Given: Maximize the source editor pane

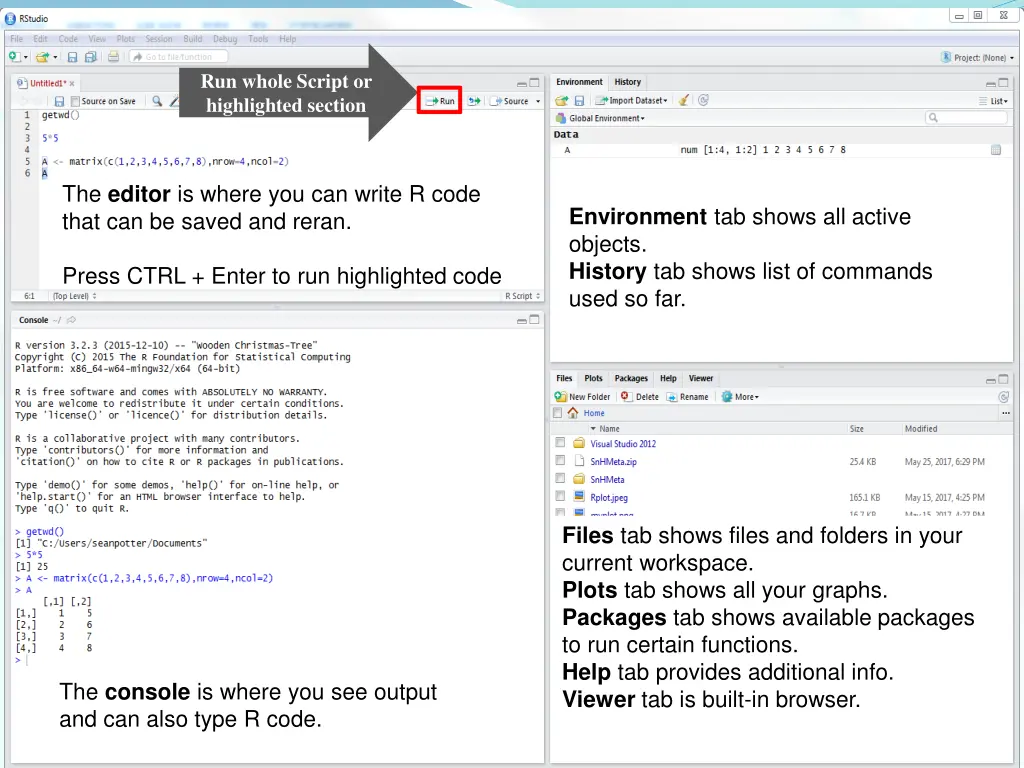Looking at the screenshot, I should pyautogui.click(x=534, y=83).
